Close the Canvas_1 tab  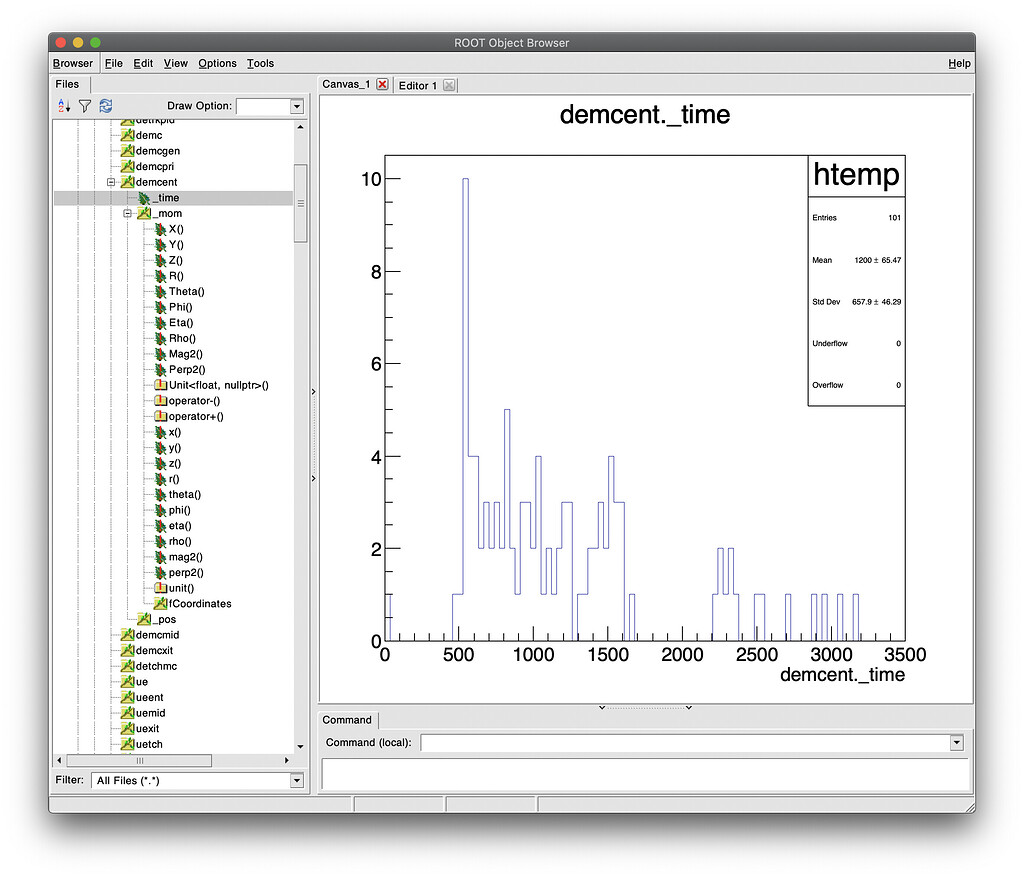(383, 84)
